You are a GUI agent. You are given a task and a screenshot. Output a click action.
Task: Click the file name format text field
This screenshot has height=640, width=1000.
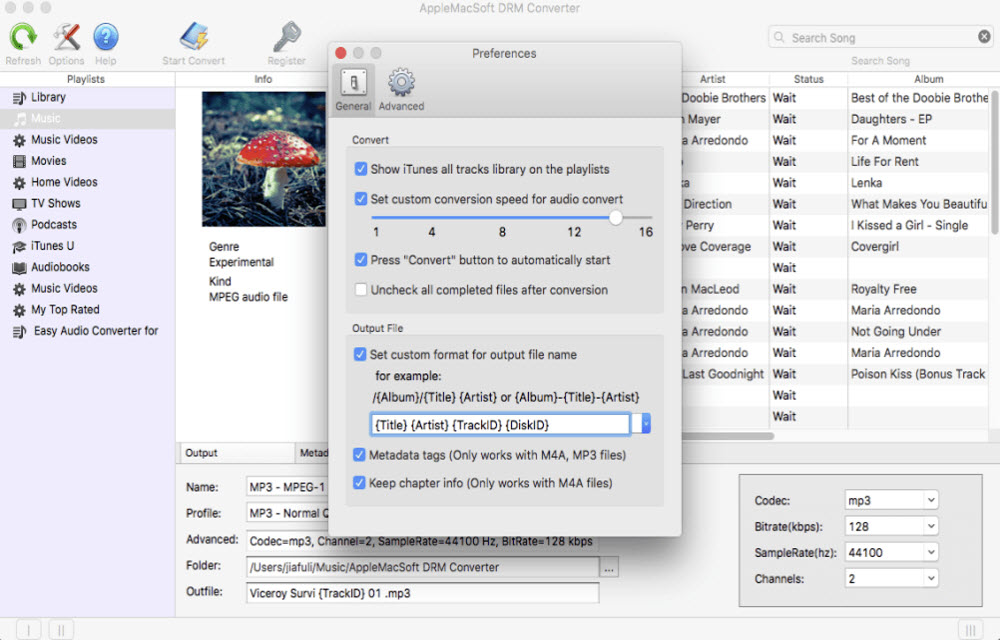(500, 425)
